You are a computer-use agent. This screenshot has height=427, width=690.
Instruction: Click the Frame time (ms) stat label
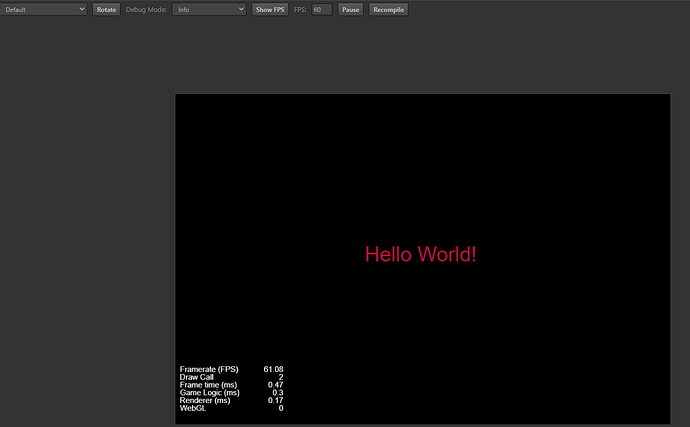208,385
